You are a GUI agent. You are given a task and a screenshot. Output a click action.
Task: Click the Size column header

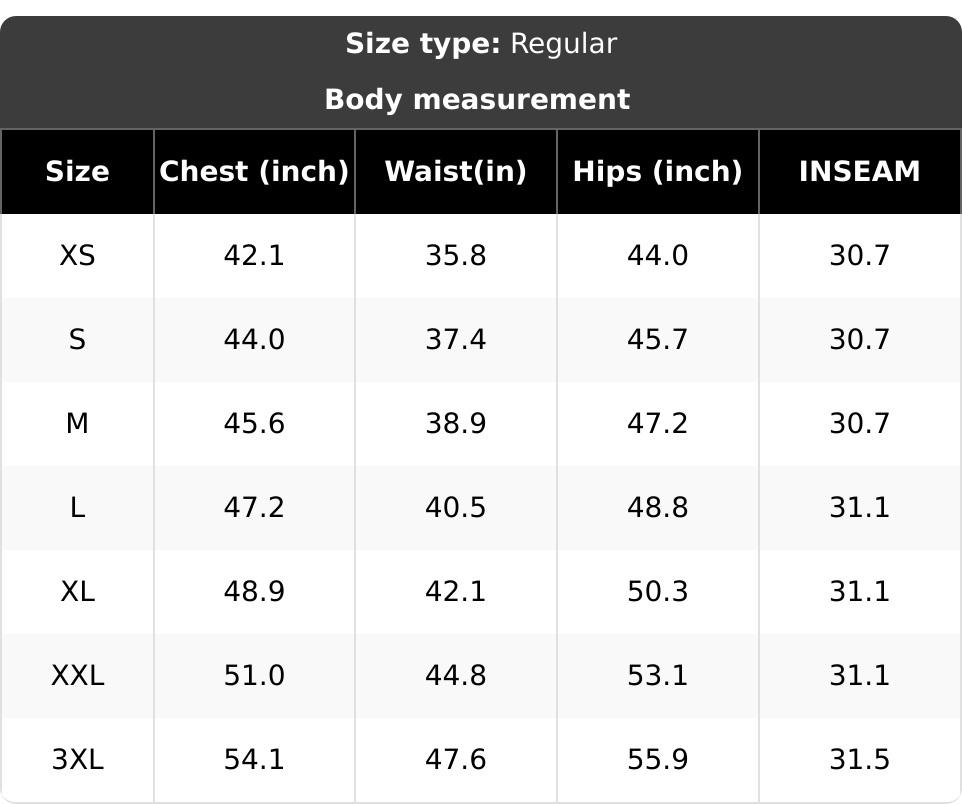77,171
